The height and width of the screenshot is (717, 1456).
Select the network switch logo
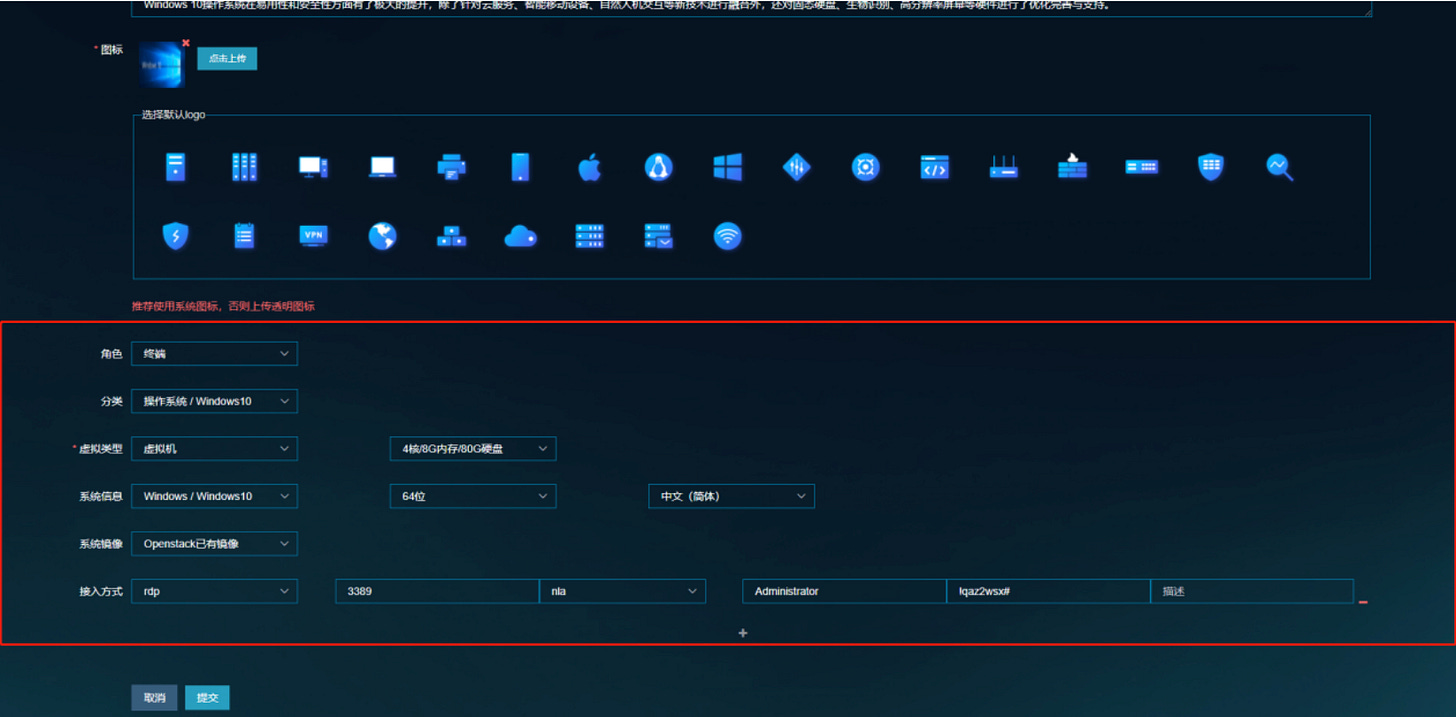pos(1142,167)
